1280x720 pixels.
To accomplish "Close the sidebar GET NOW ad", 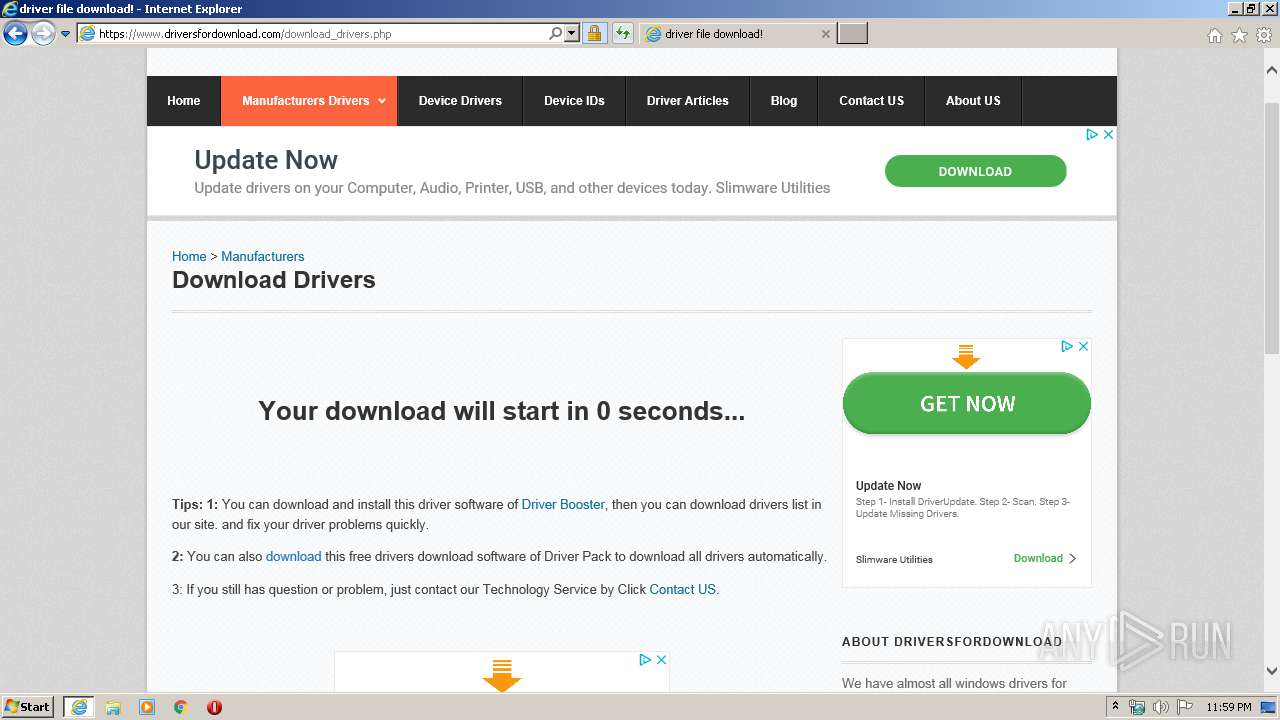I will [x=1083, y=346].
